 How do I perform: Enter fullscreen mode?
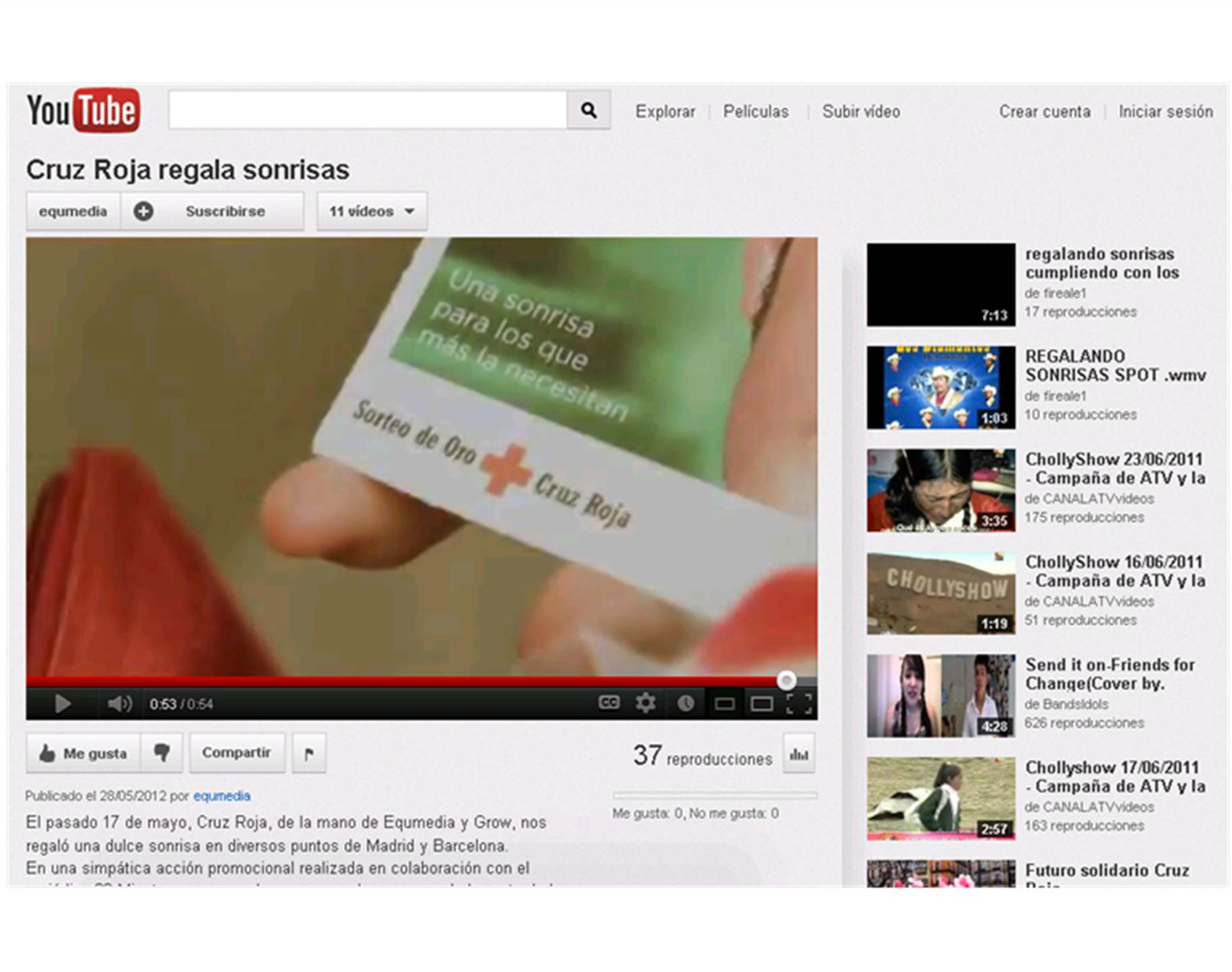799,704
